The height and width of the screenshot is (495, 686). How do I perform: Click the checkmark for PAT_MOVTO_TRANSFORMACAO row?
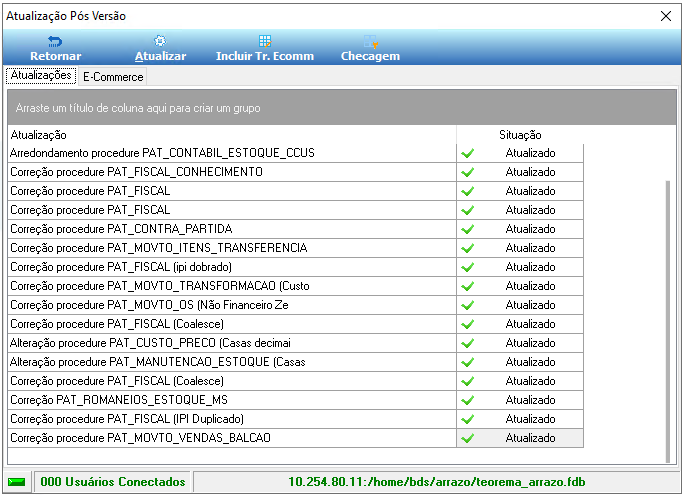pos(468,286)
